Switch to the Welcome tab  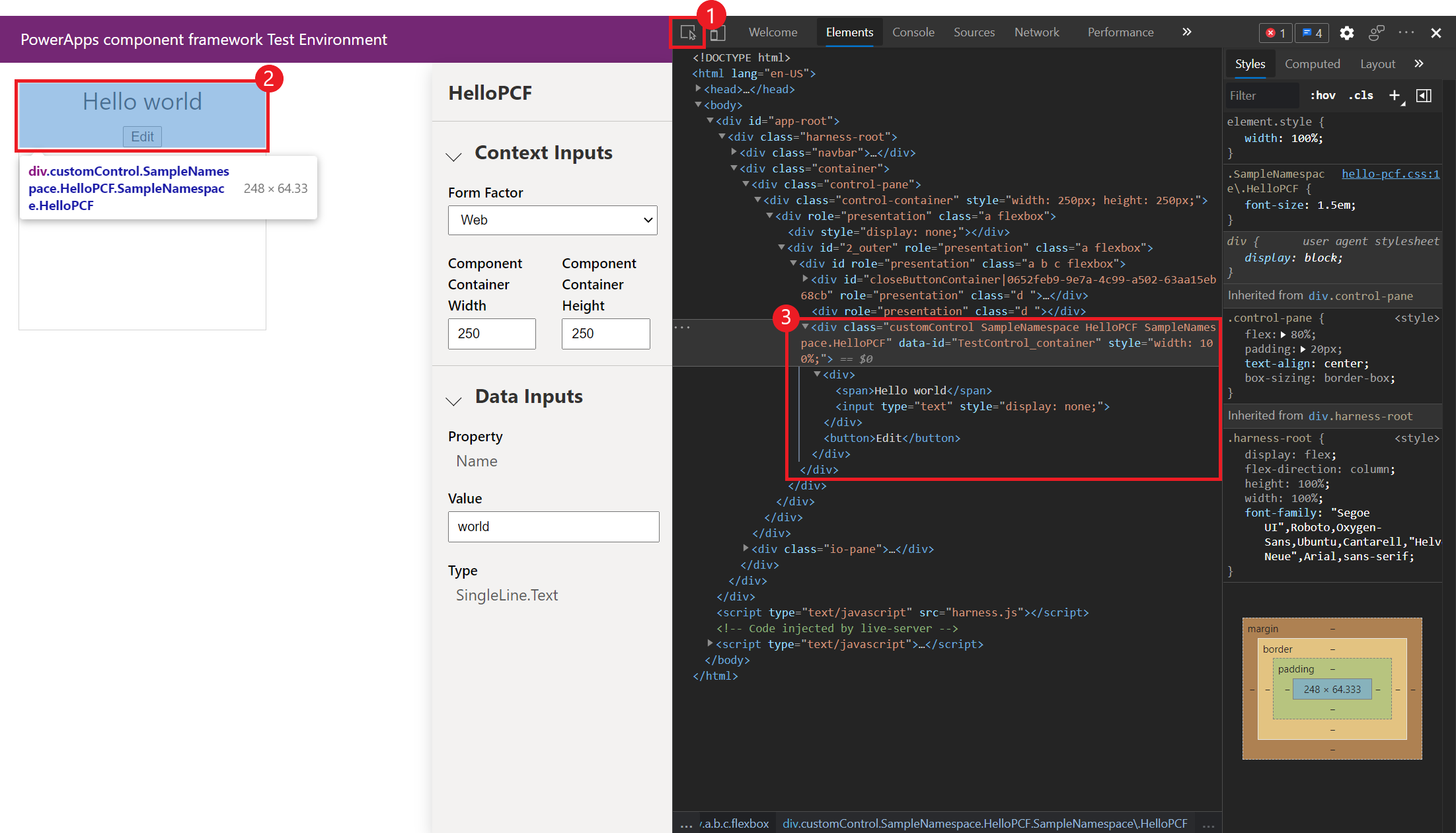tap(773, 32)
